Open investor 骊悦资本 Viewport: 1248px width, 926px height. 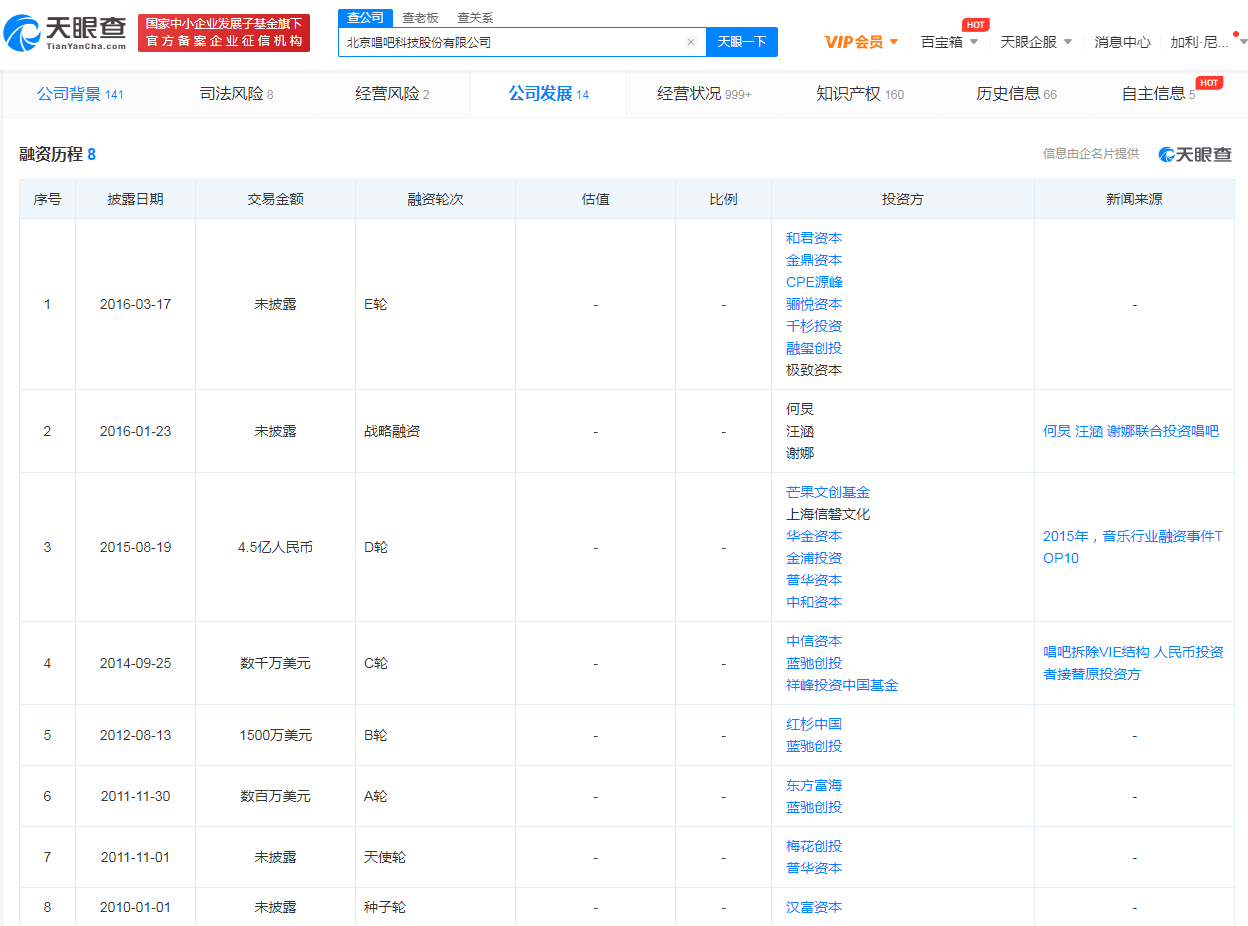point(814,304)
